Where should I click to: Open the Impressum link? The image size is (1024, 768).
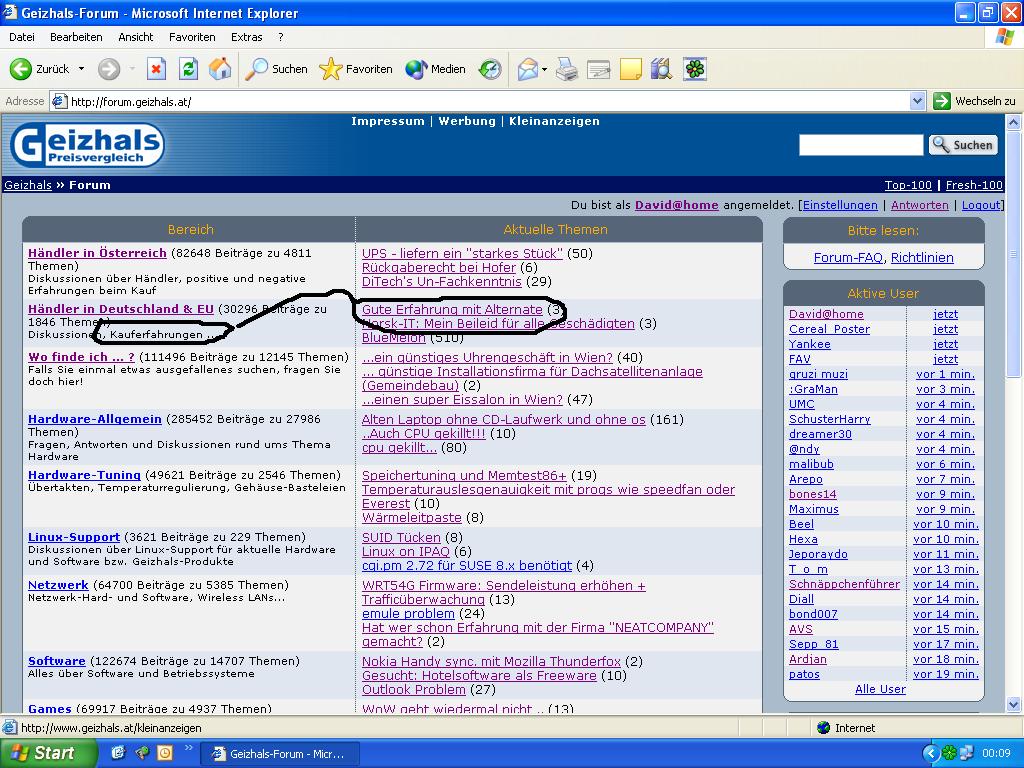click(x=387, y=121)
